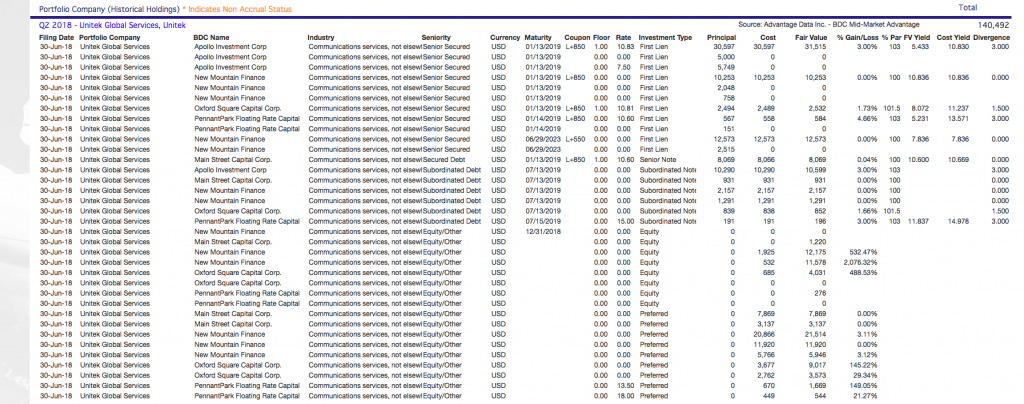Select fair value cell 1,220
The image size is (1024, 404).
(818, 241)
